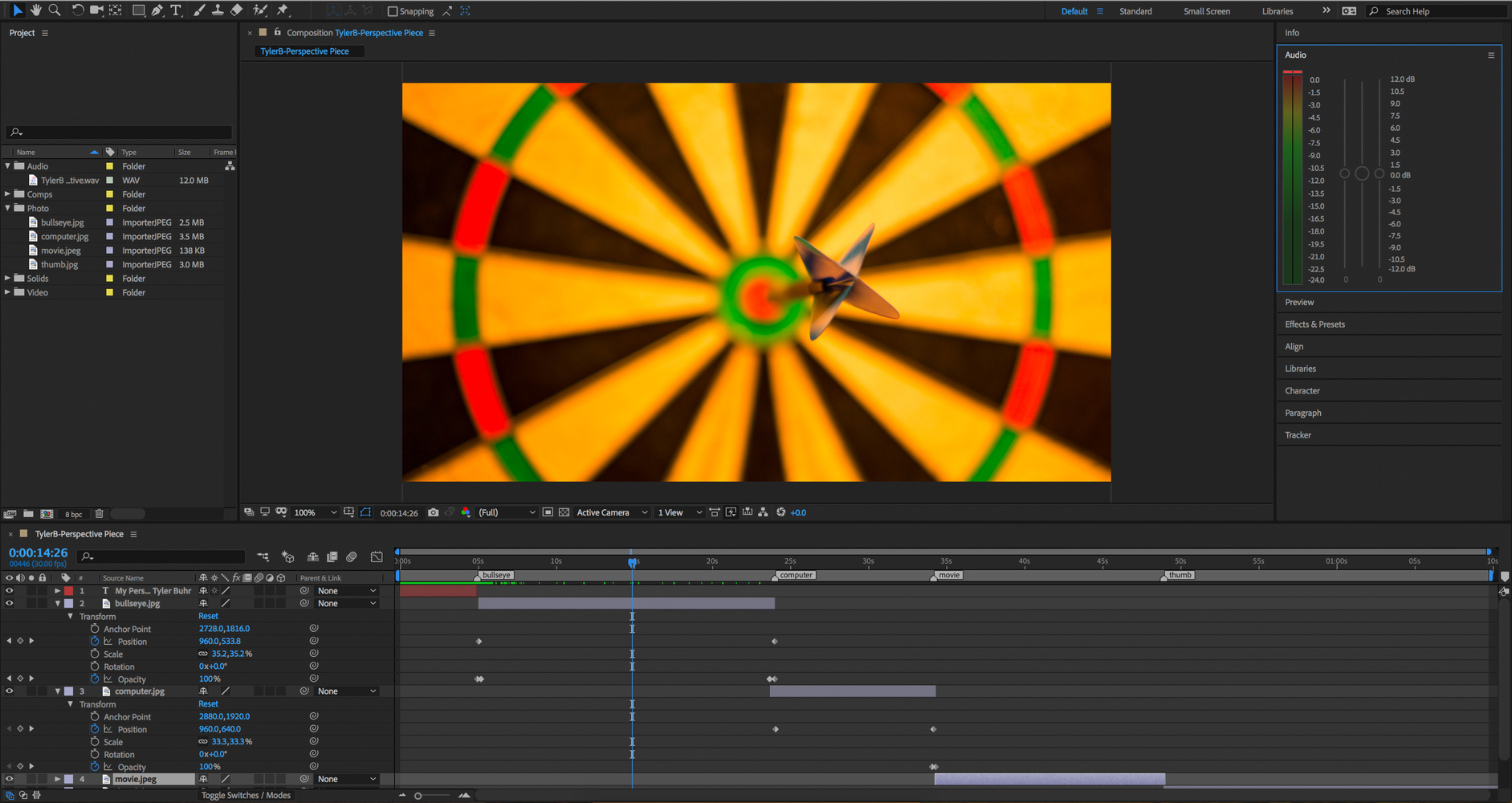The height and width of the screenshot is (803, 1512).
Task: Take a snapshot with camera icon
Action: 434,512
